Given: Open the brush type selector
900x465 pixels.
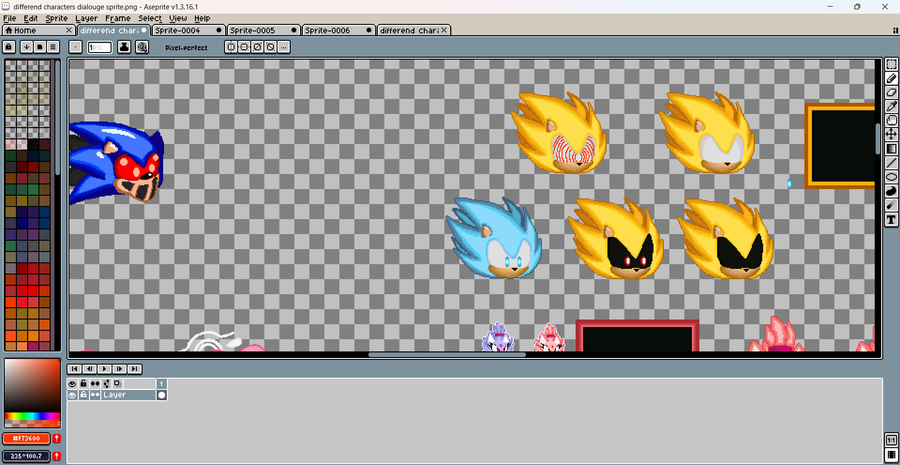Looking at the screenshot, I should [75, 47].
